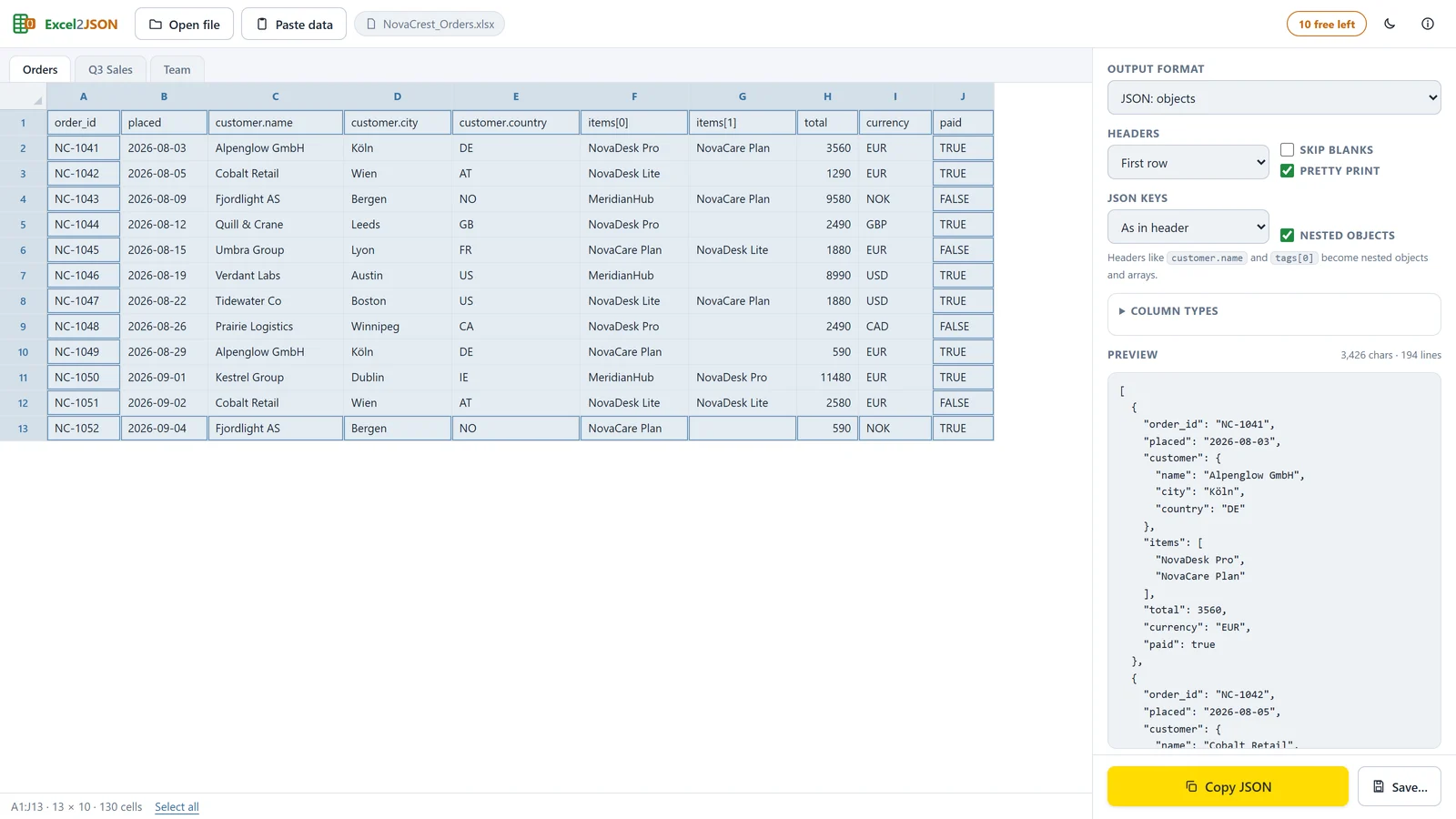Click the Excel2JSON logo icon
Screen dimensions: 1456x819
[24, 24]
